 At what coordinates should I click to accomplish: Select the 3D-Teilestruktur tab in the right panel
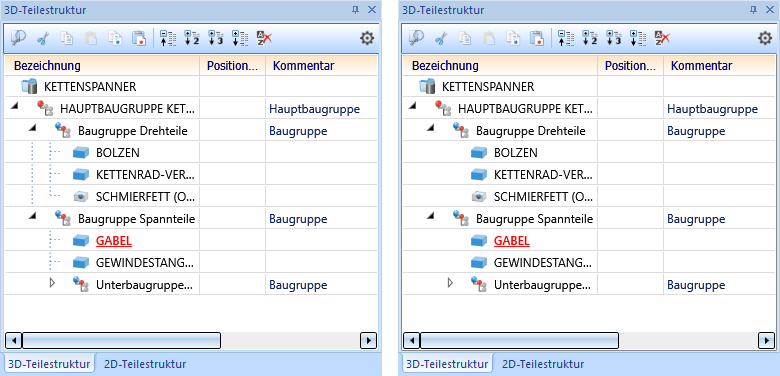[447, 364]
